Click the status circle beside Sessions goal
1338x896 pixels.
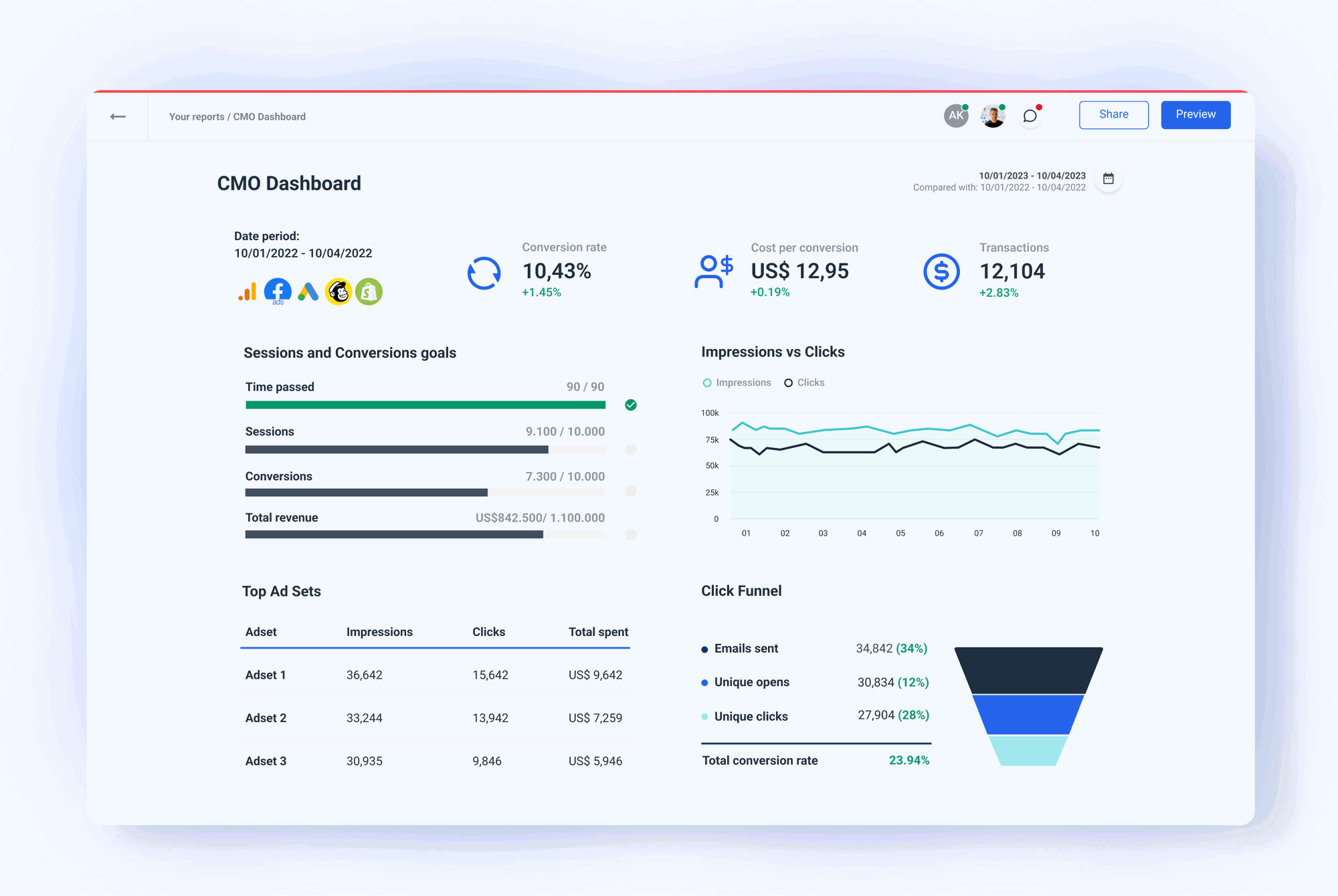tap(630, 450)
